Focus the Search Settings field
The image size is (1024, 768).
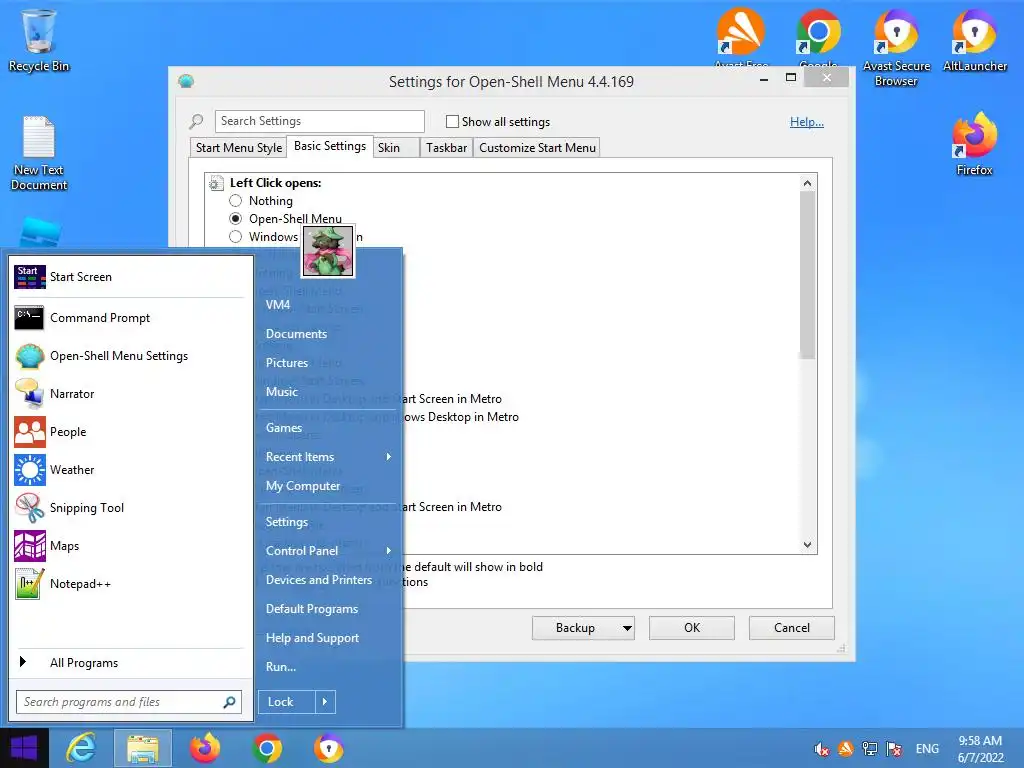pyautogui.click(x=319, y=121)
